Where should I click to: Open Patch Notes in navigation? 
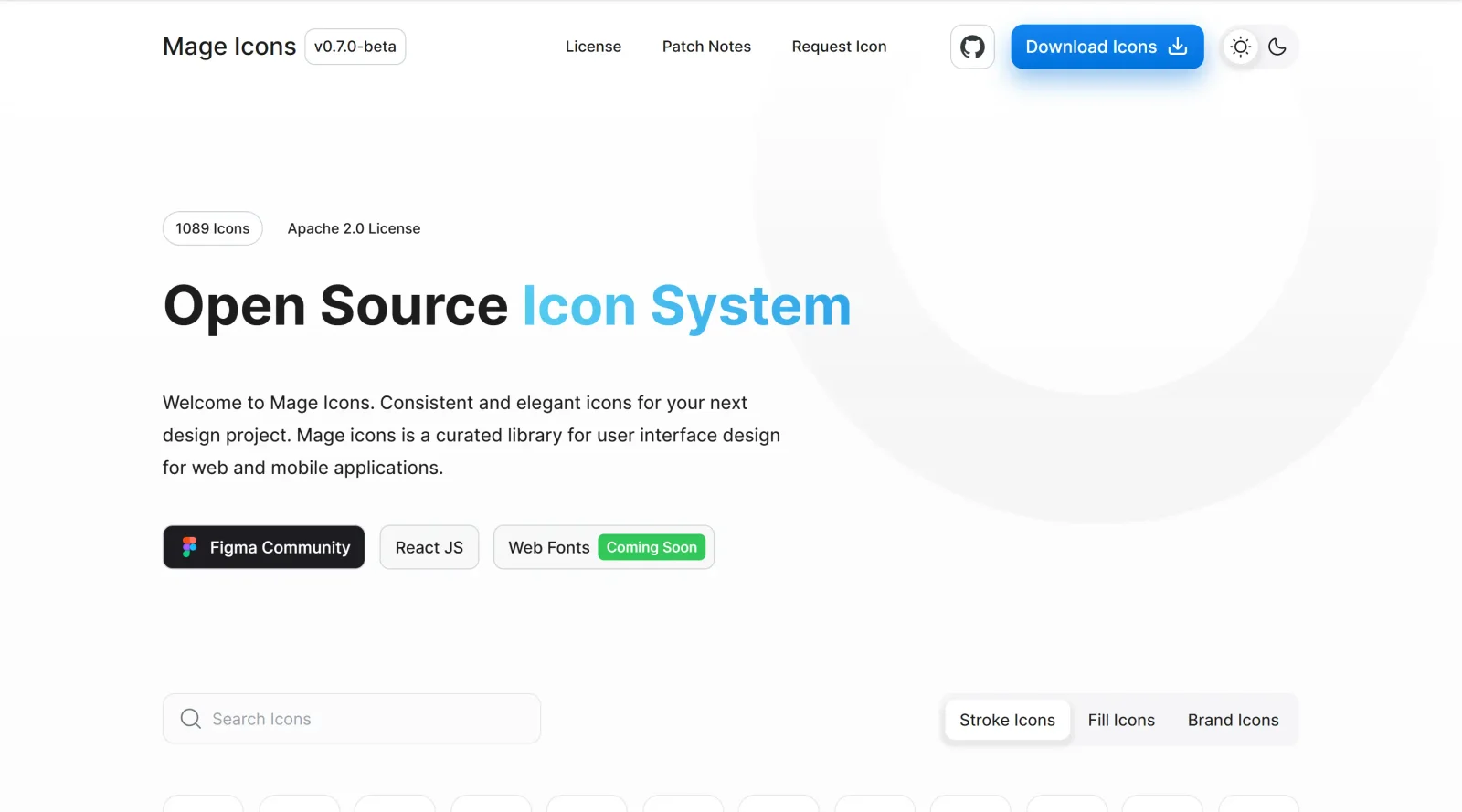(x=706, y=47)
